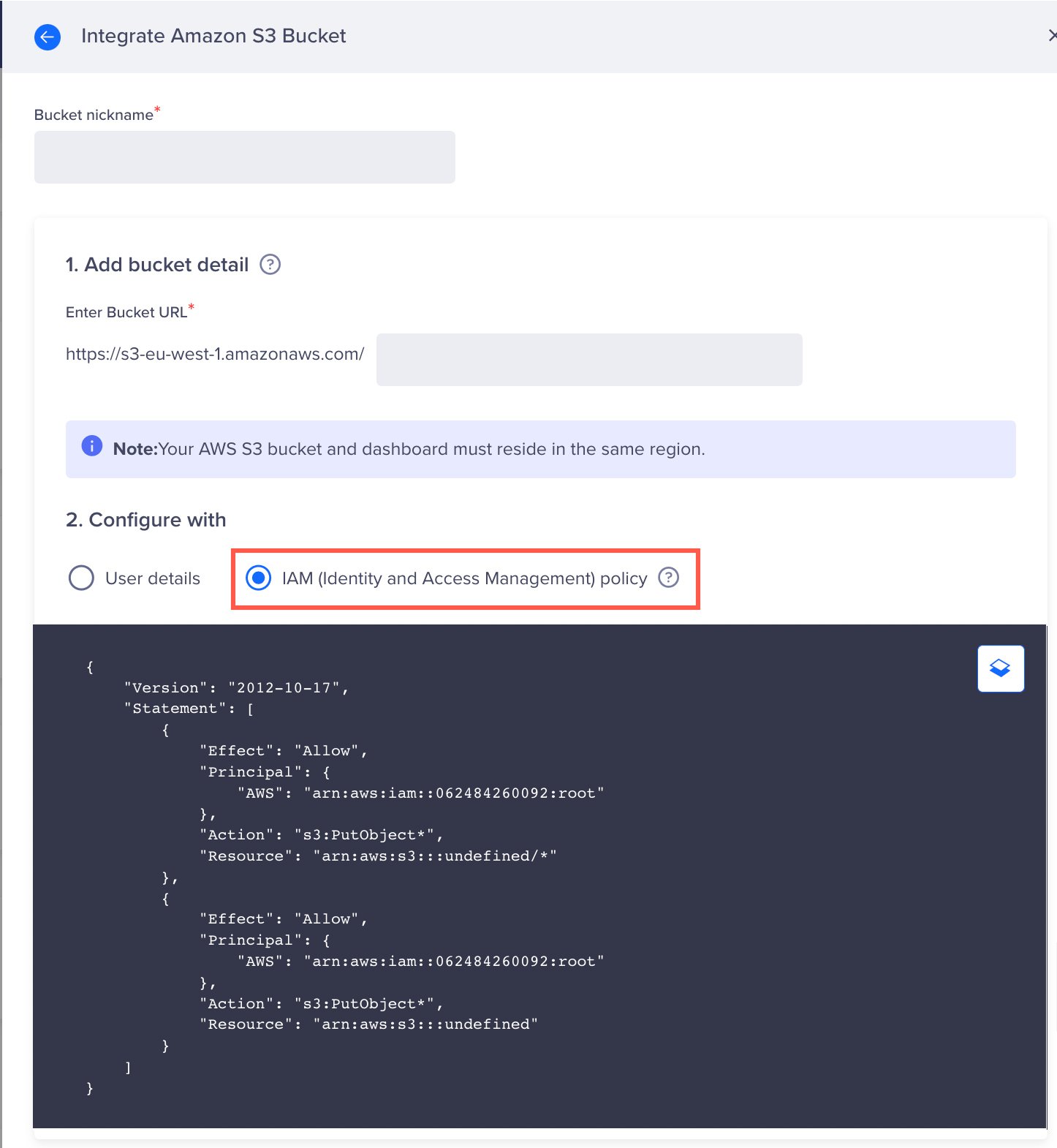Click the Configure with section heading
The width and height of the screenshot is (1057, 1148).
click(x=146, y=520)
